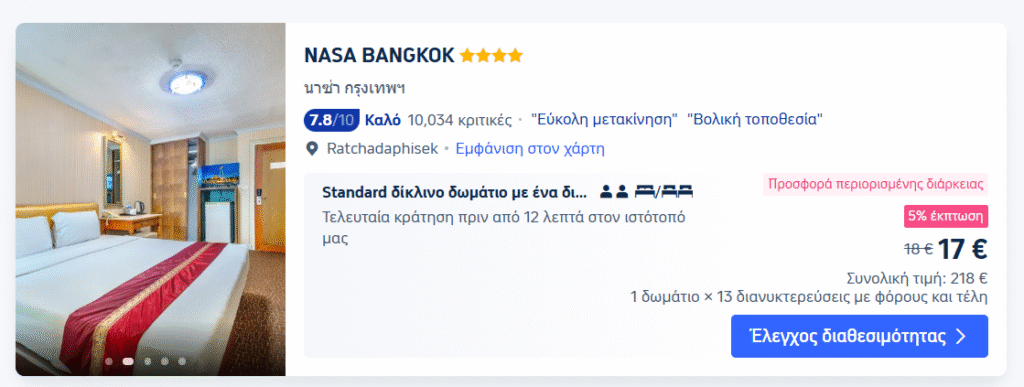The height and width of the screenshot is (387, 1024).
Task: Click the hotel room photo thumbnail
Action: 151,200
